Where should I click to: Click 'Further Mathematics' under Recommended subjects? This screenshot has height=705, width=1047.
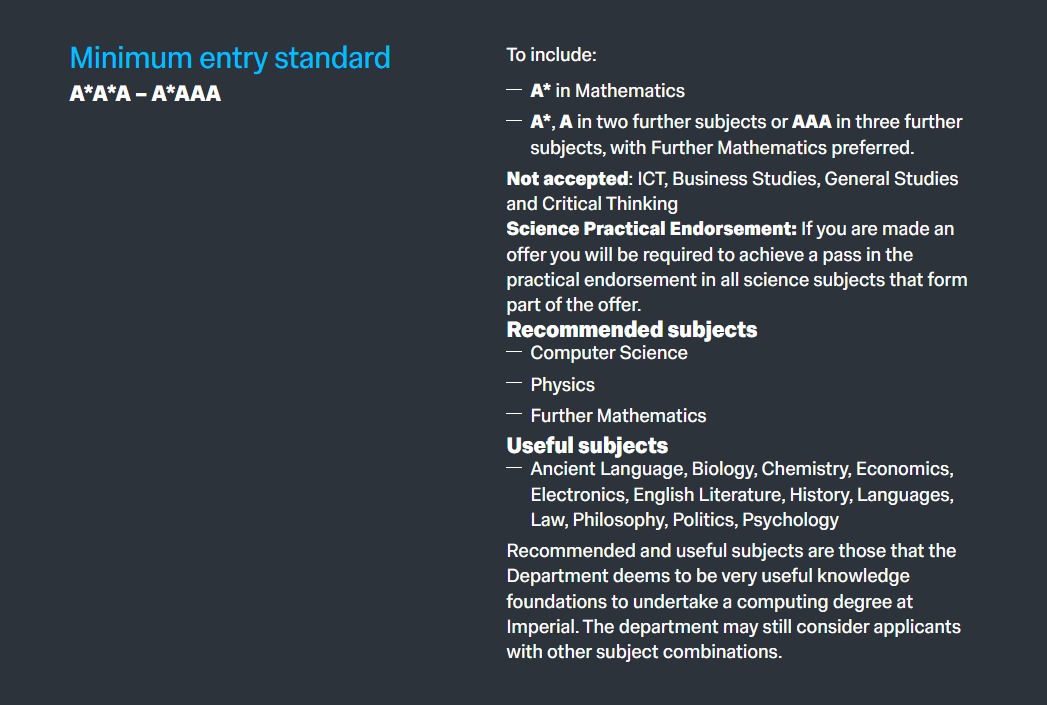click(618, 416)
